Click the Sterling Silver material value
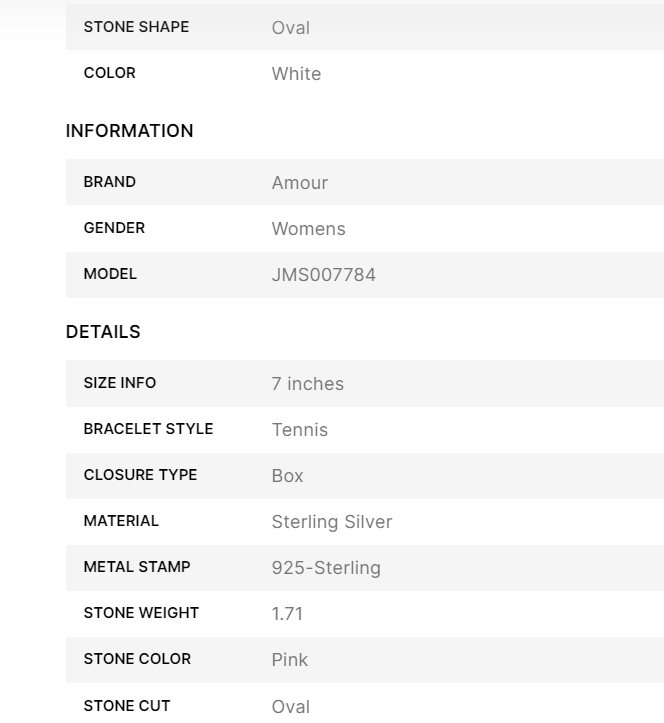This screenshot has width=664, height=723. click(x=331, y=522)
